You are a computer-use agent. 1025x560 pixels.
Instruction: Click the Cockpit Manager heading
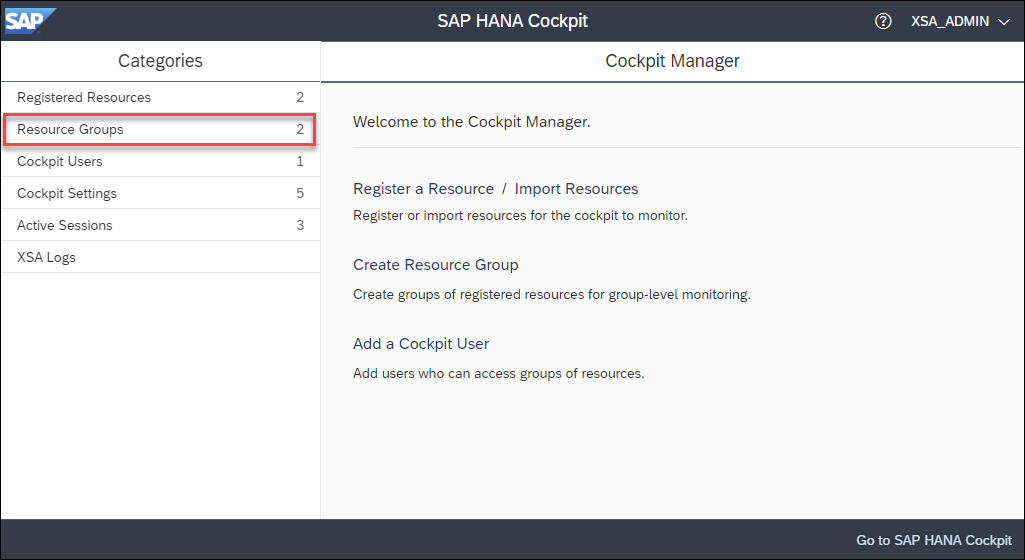tap(672, 61)
